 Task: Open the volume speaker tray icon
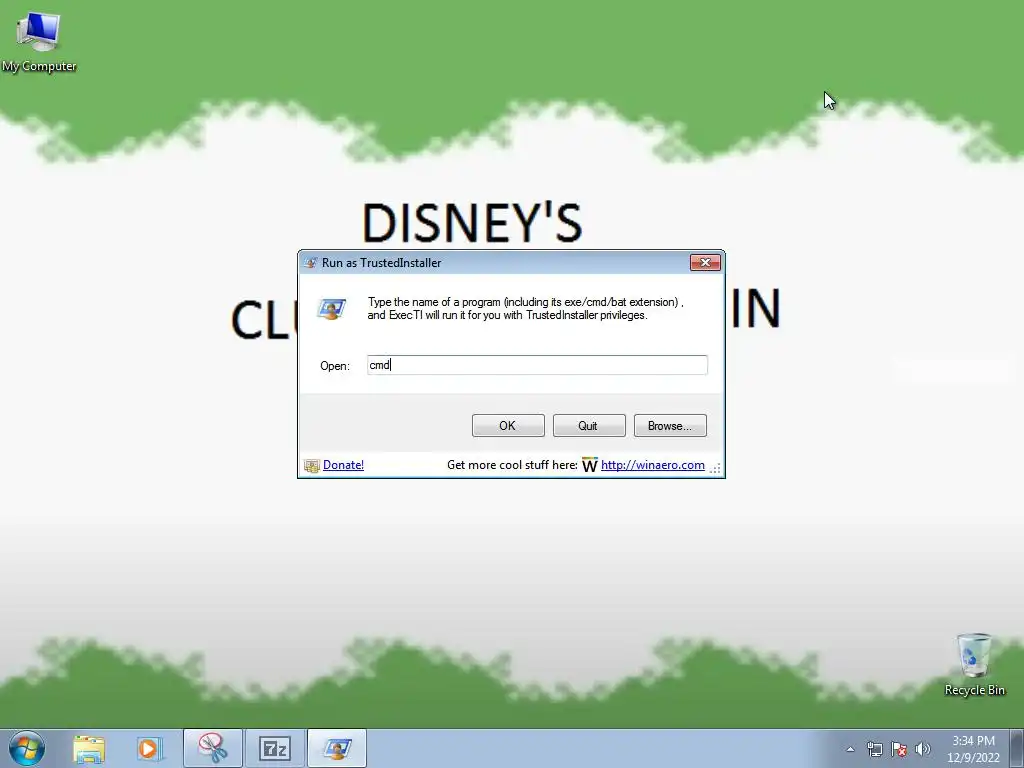pos(923,749)
